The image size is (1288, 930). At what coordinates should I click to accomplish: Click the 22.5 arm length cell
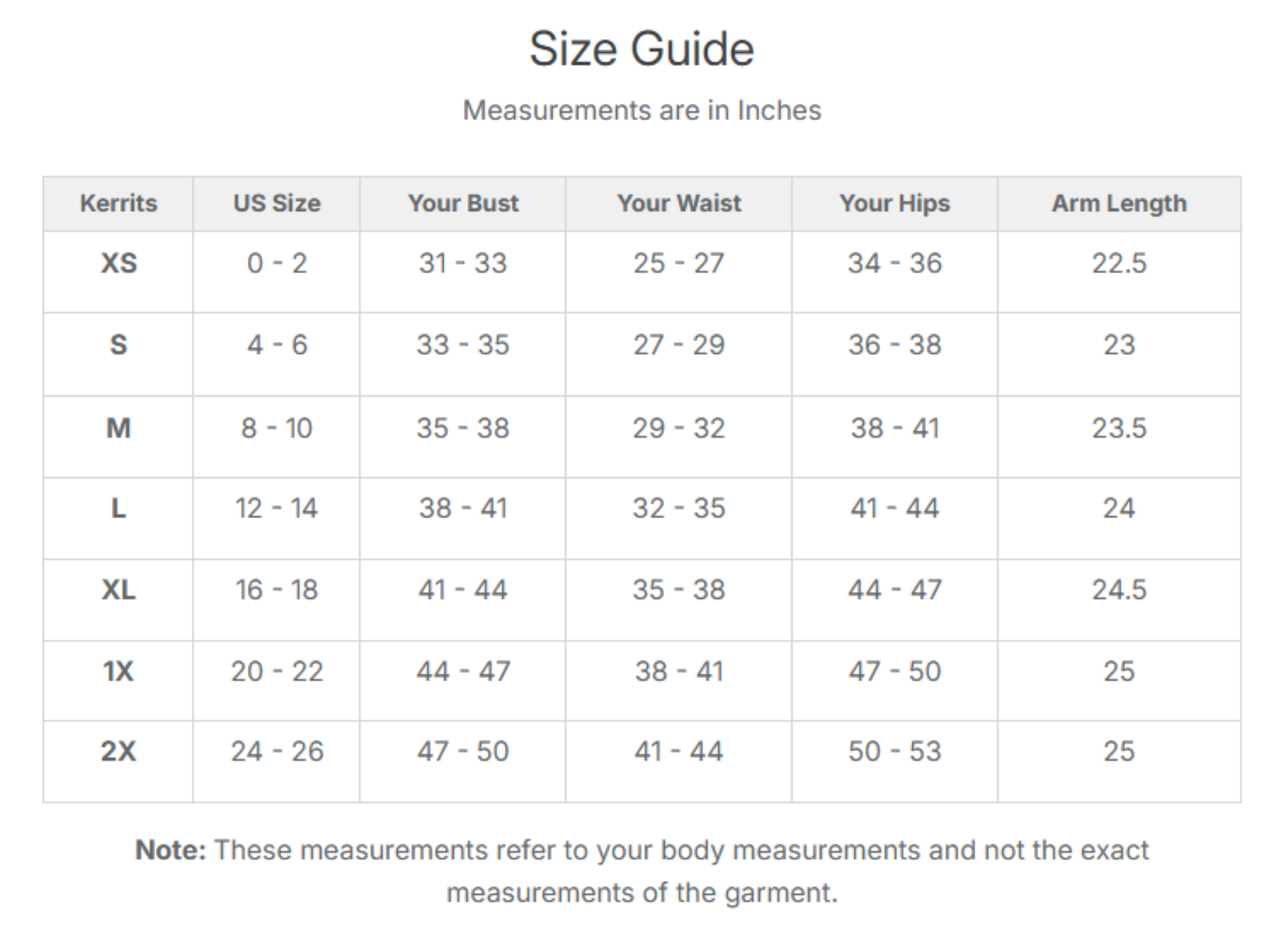point(1119,263)
